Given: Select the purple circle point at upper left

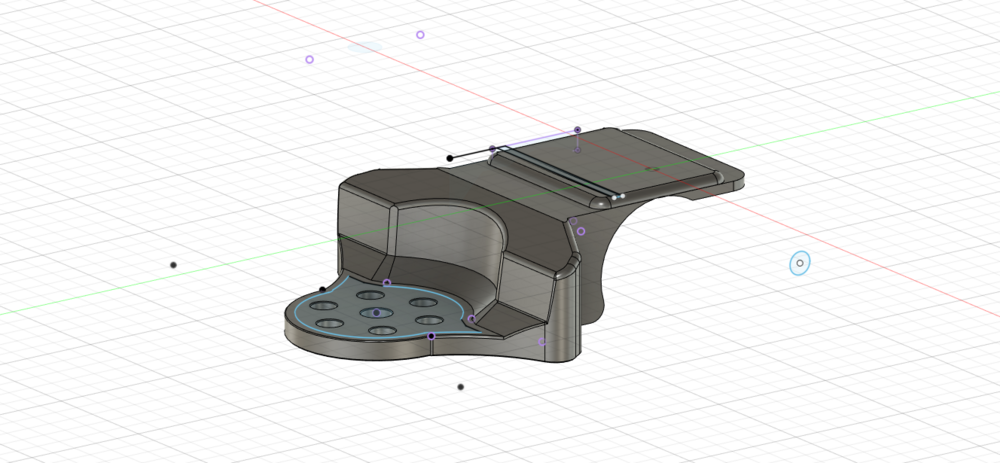Looking at the screenshot, I should [x=309, y=60].
